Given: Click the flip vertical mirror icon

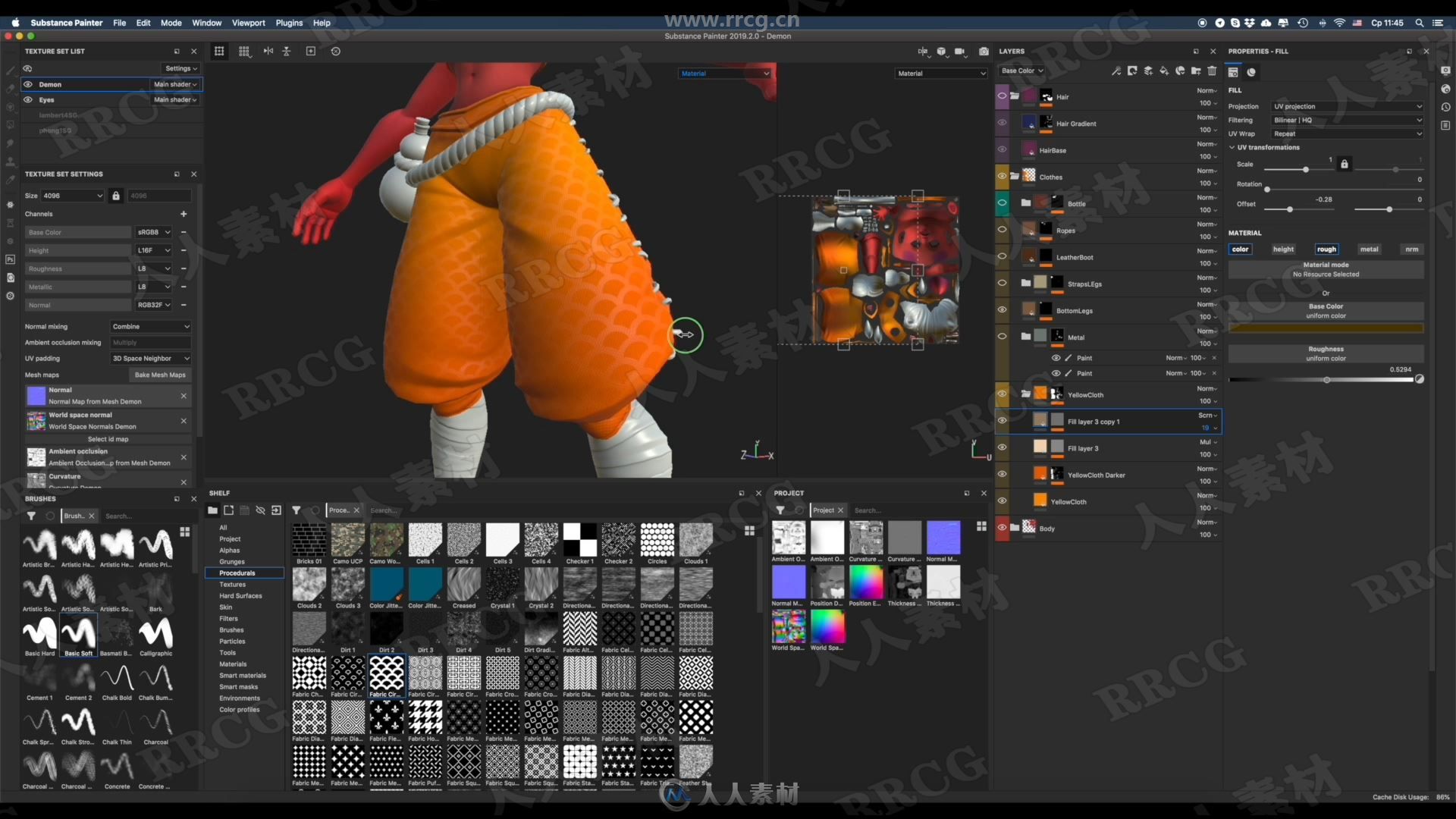Looking at the screenshot, I should 287,51.
